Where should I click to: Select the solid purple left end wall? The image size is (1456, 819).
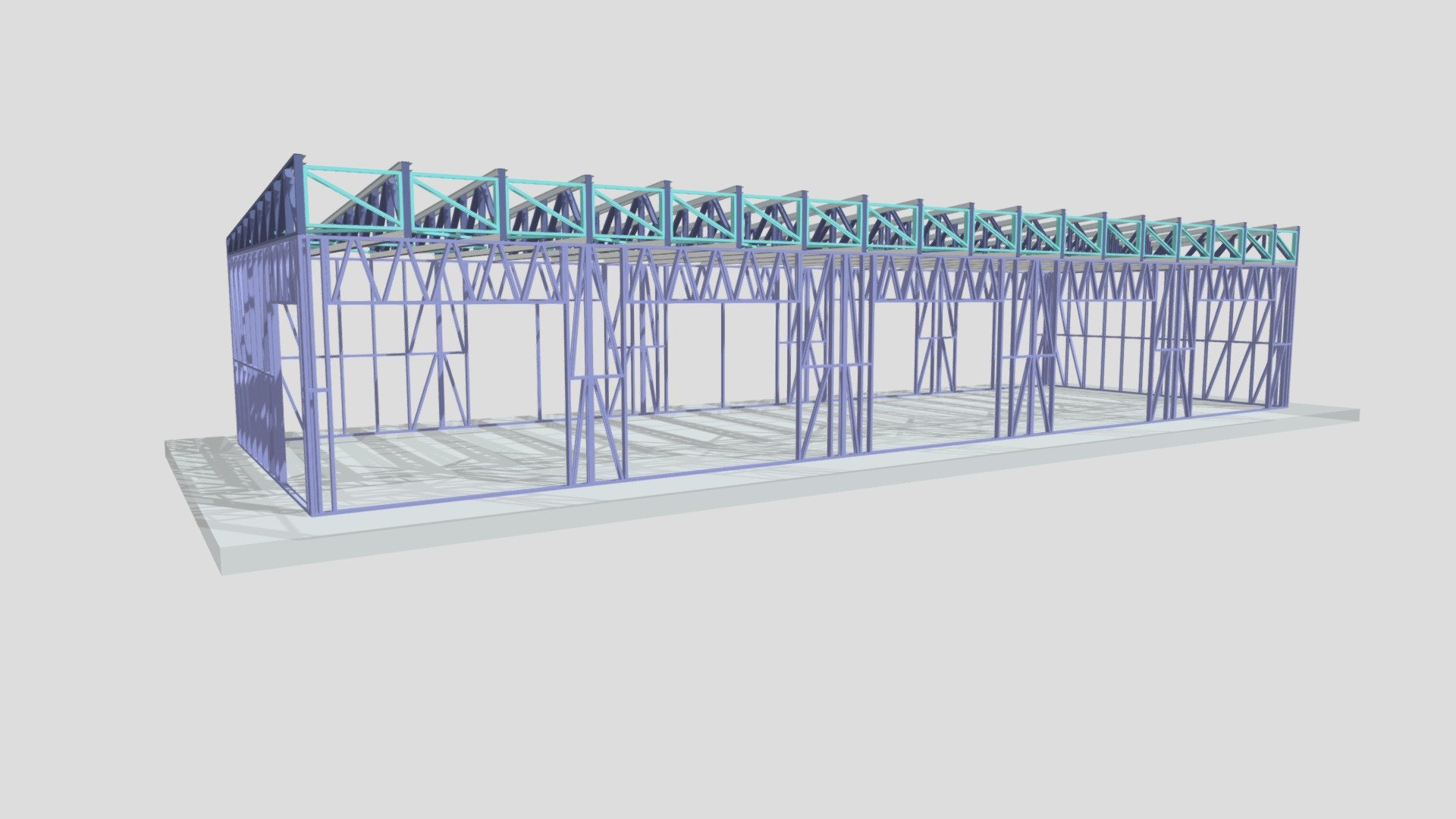[x=254, y=356]
